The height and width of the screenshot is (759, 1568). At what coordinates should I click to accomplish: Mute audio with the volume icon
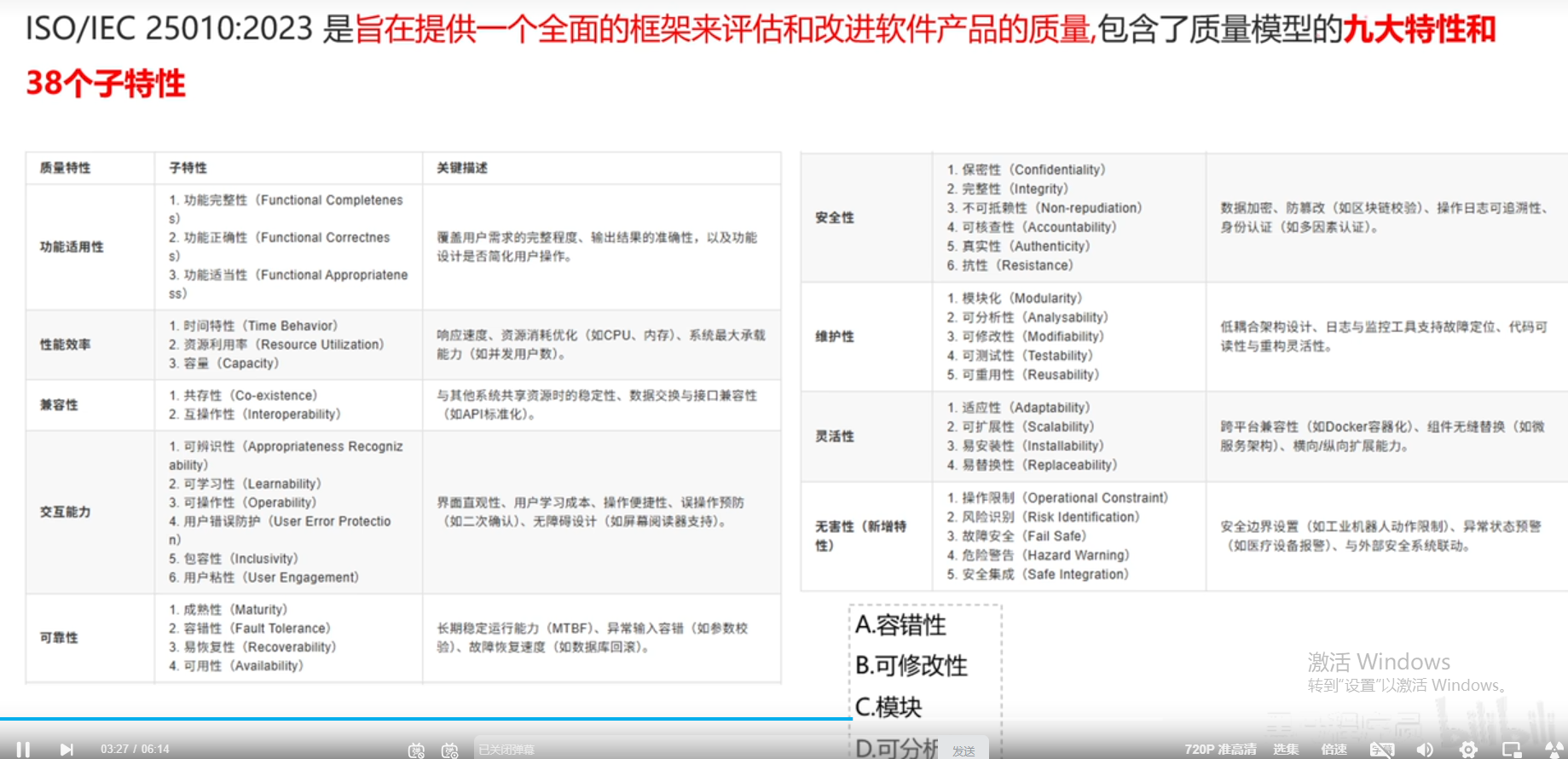(x=1425, y=749)
